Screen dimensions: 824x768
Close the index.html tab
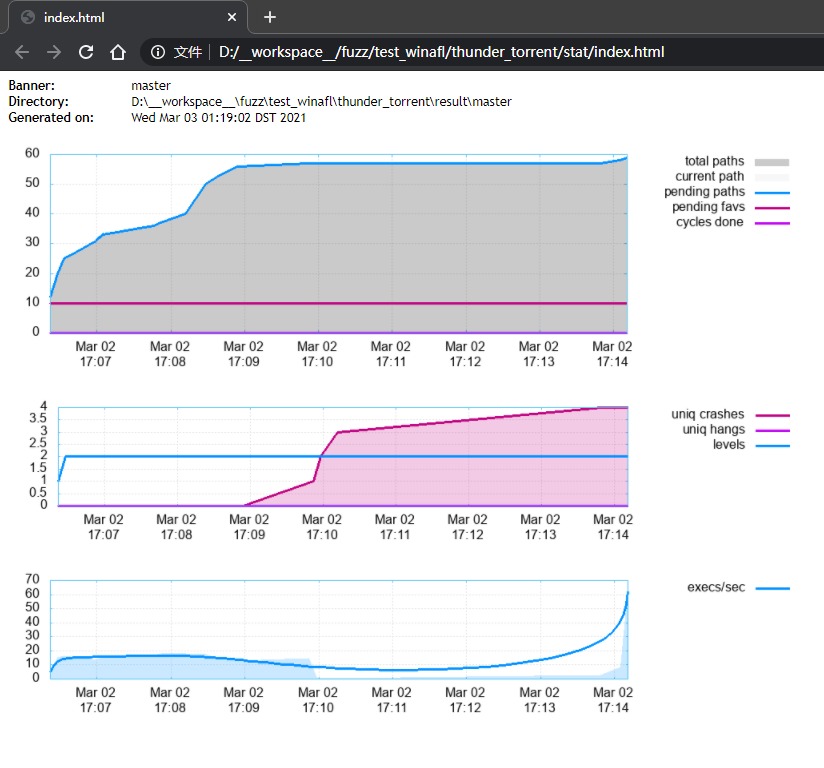(x=232, y=18)
